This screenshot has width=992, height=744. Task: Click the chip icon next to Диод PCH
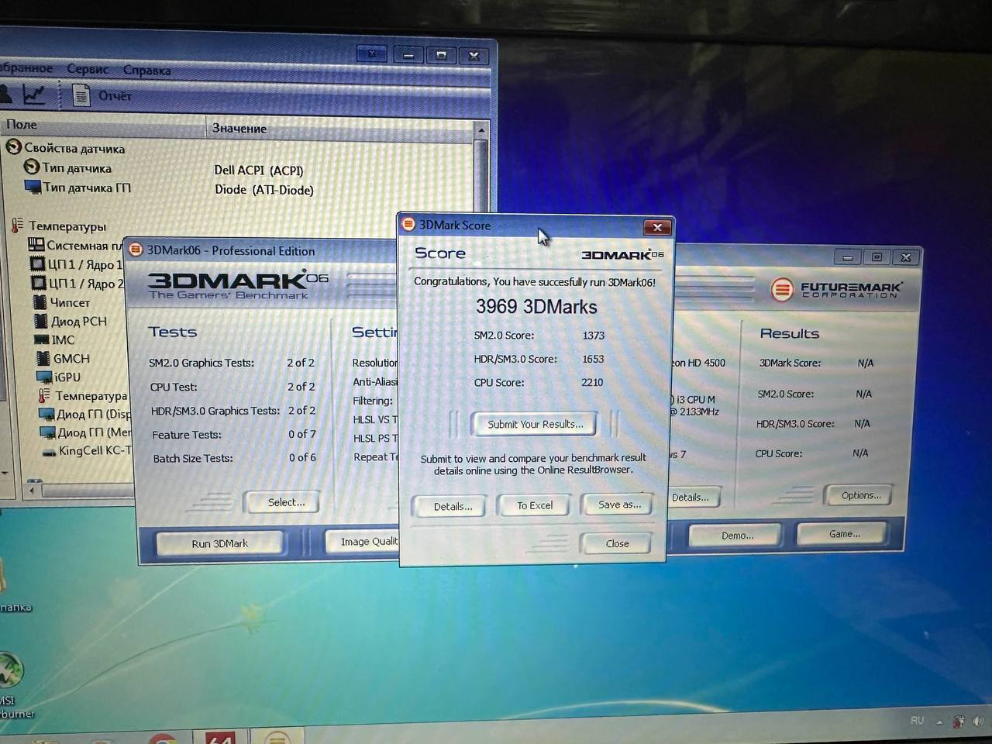41,321
